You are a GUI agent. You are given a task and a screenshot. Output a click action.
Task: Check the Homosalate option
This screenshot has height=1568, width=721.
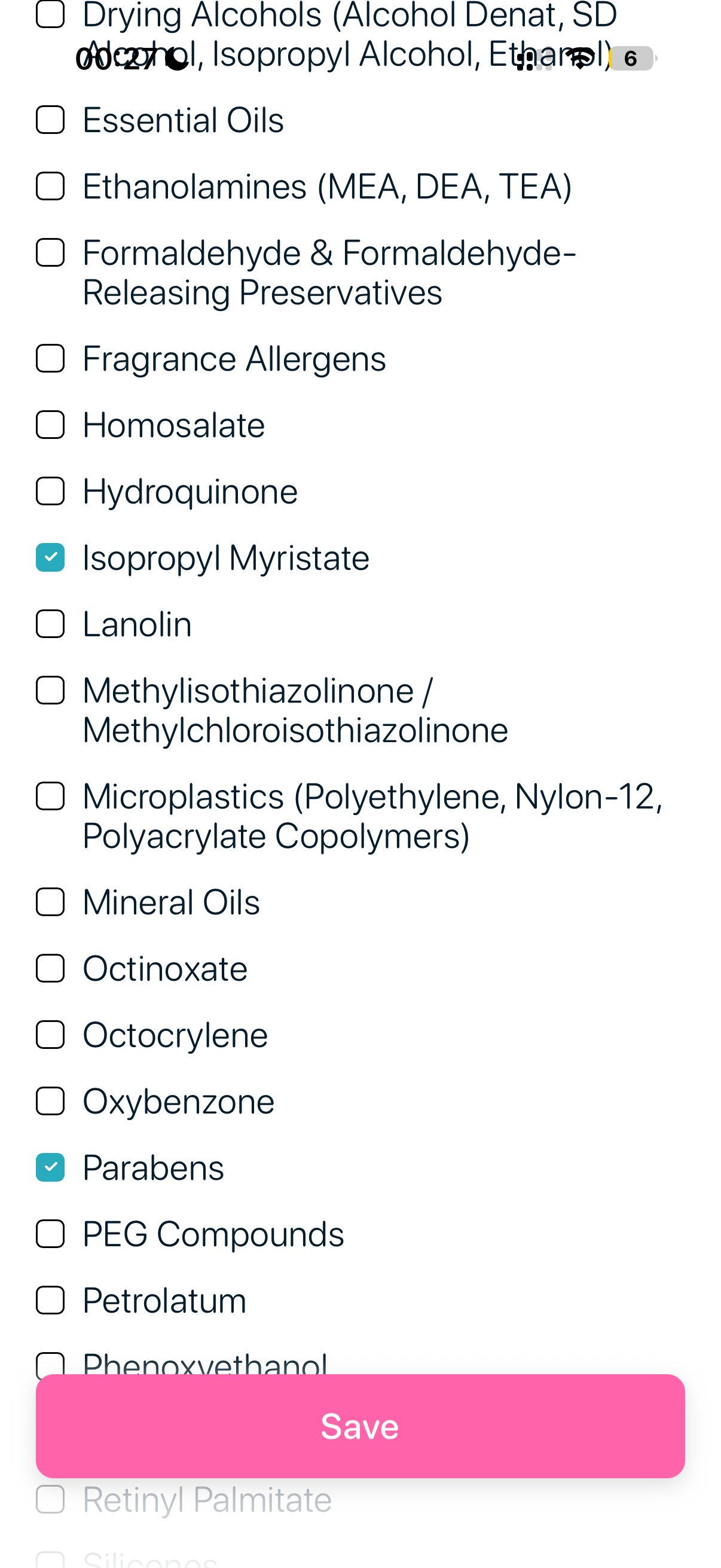tap(51, 426)
